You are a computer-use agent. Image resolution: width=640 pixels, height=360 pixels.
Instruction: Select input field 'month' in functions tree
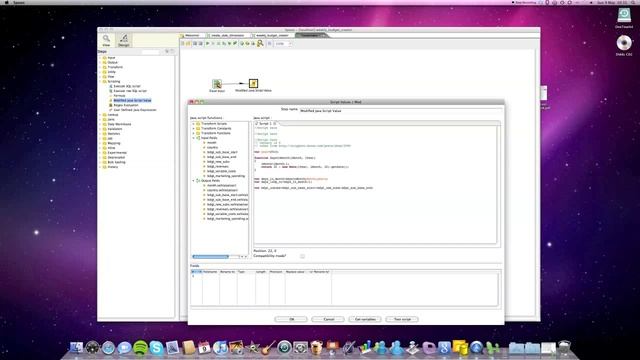211,143
